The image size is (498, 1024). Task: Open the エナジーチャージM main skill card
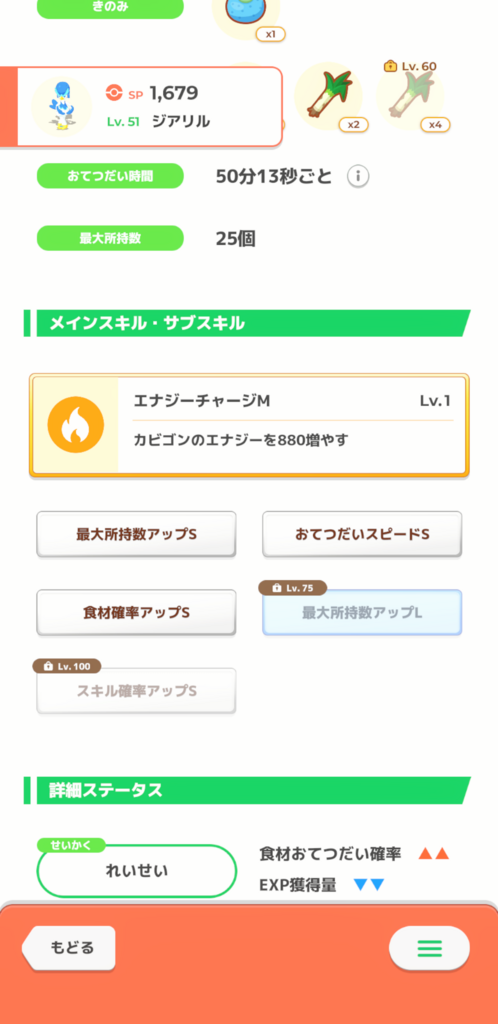tap(249, 425)
